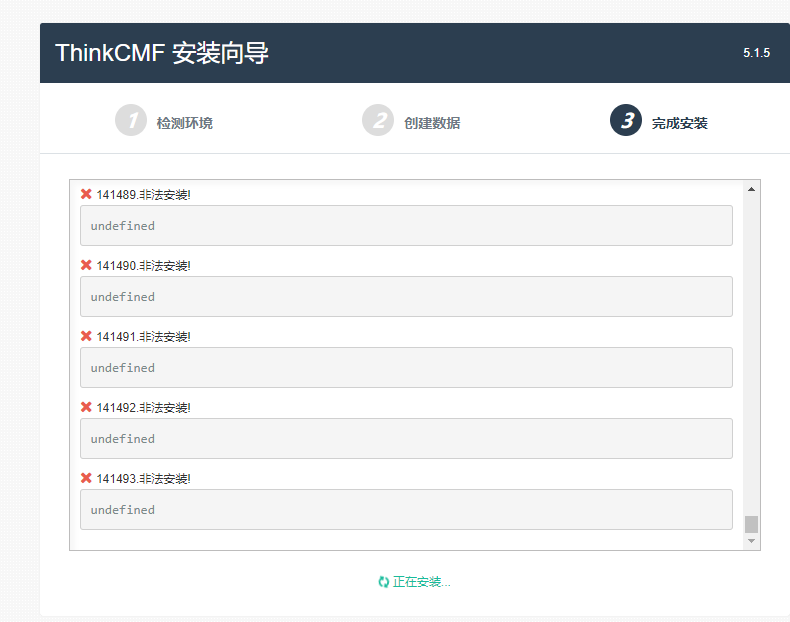Click the 141491.非法安装! message
Screen dimensions: 790x622
144,337
